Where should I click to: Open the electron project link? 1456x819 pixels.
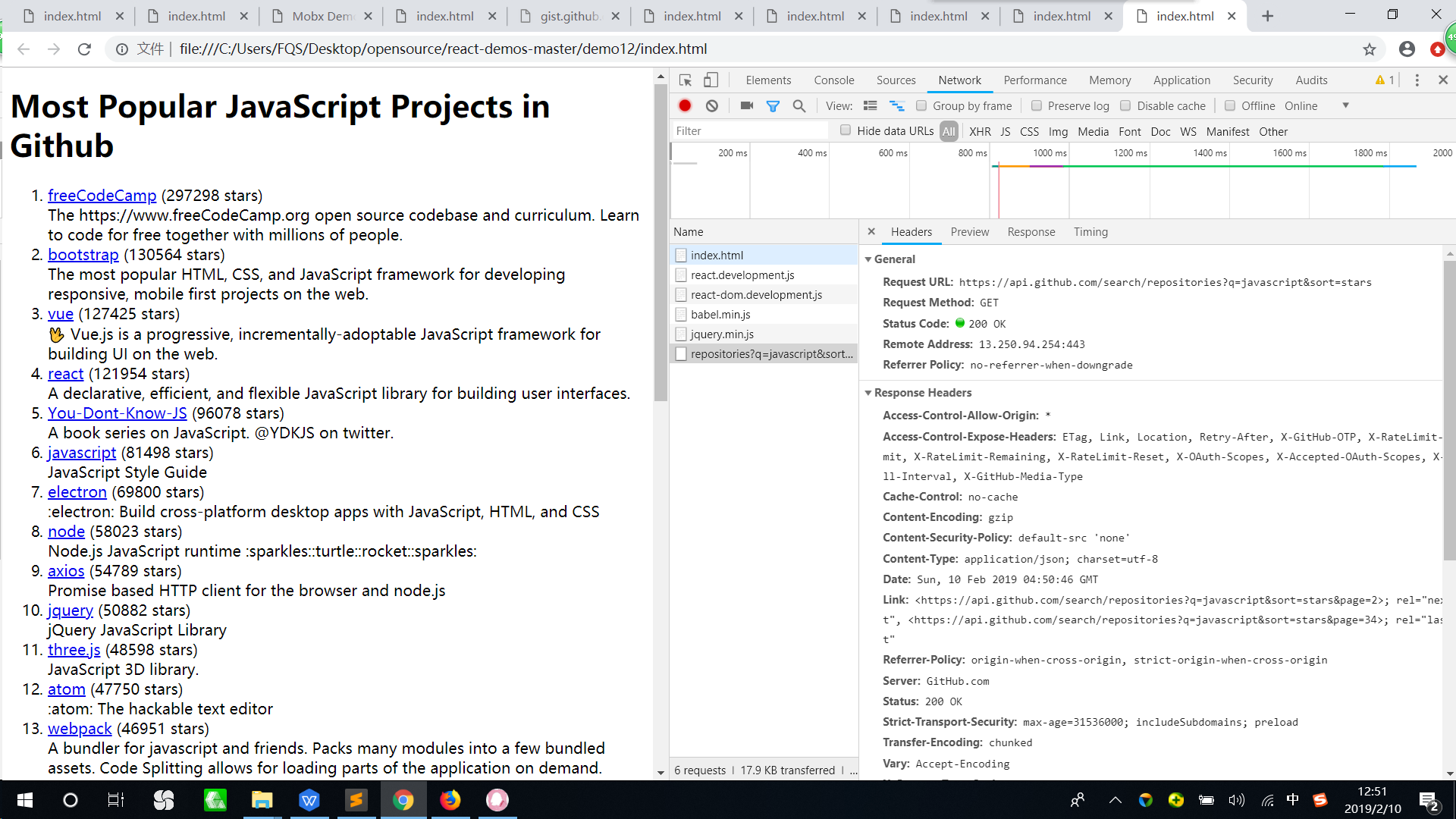click(x=77, y=492)
